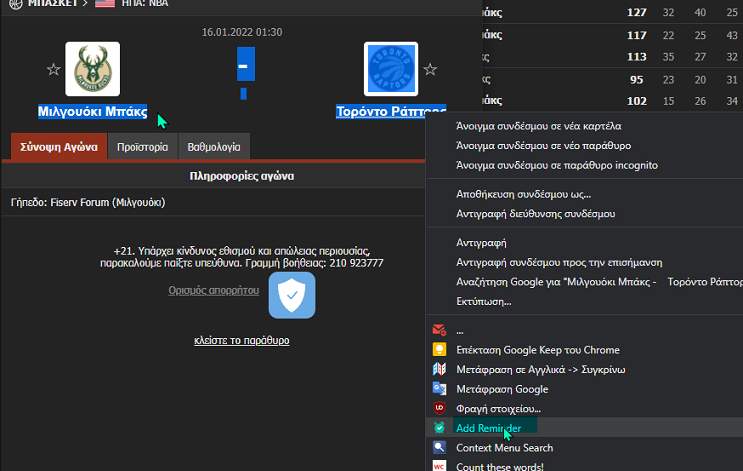Click the Count these words WC icon
743x471 pixels.
[x=439, y=466]
